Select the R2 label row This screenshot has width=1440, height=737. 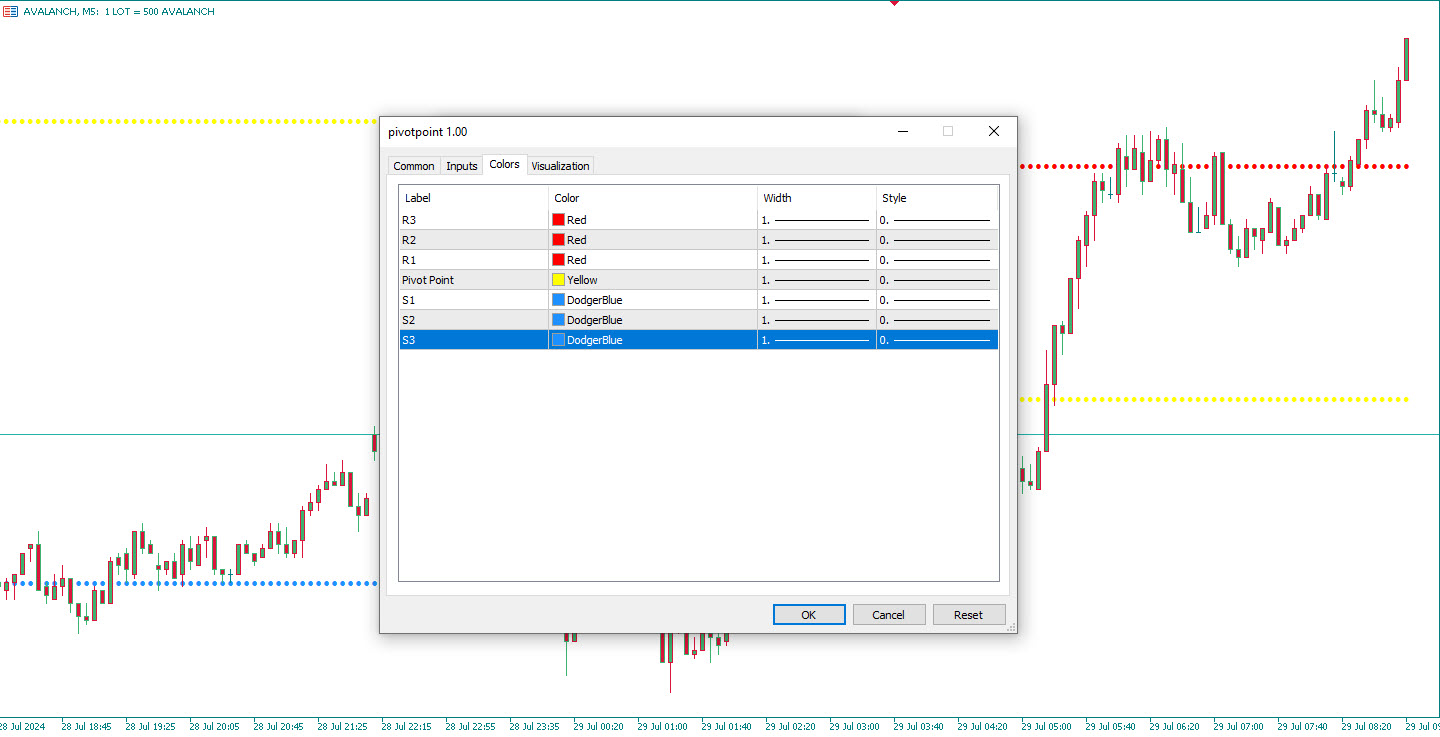473,240
